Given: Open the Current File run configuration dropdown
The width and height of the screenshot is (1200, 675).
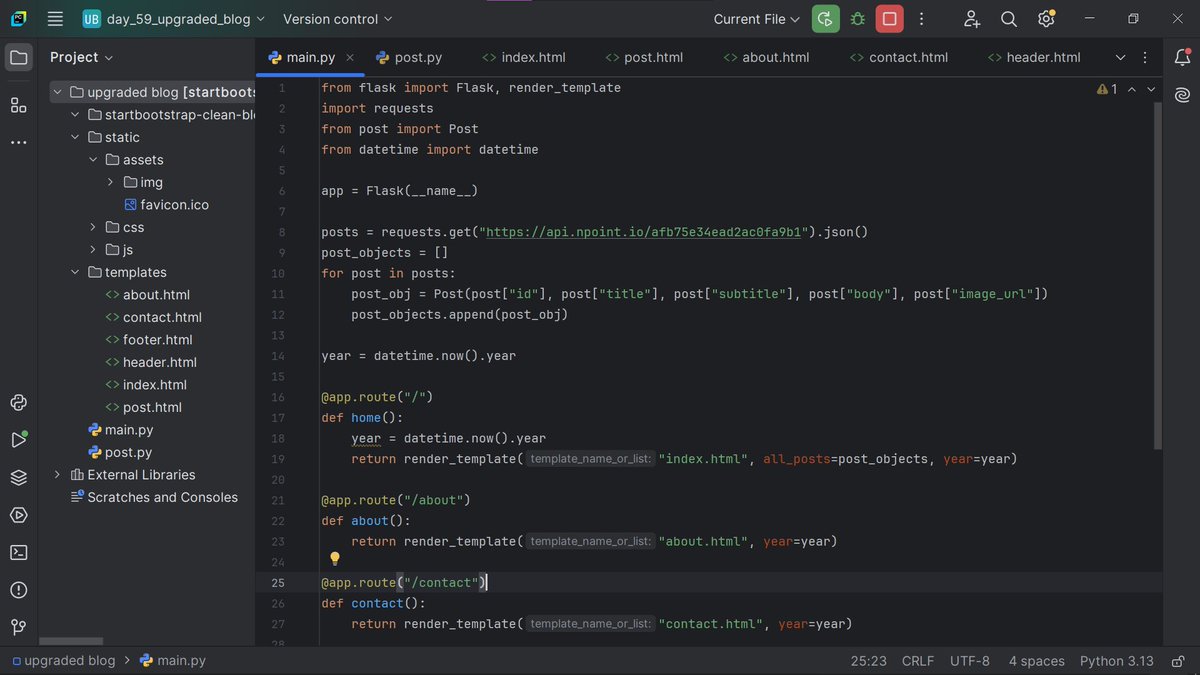Looking at the screenshot, I should [757, 19].
